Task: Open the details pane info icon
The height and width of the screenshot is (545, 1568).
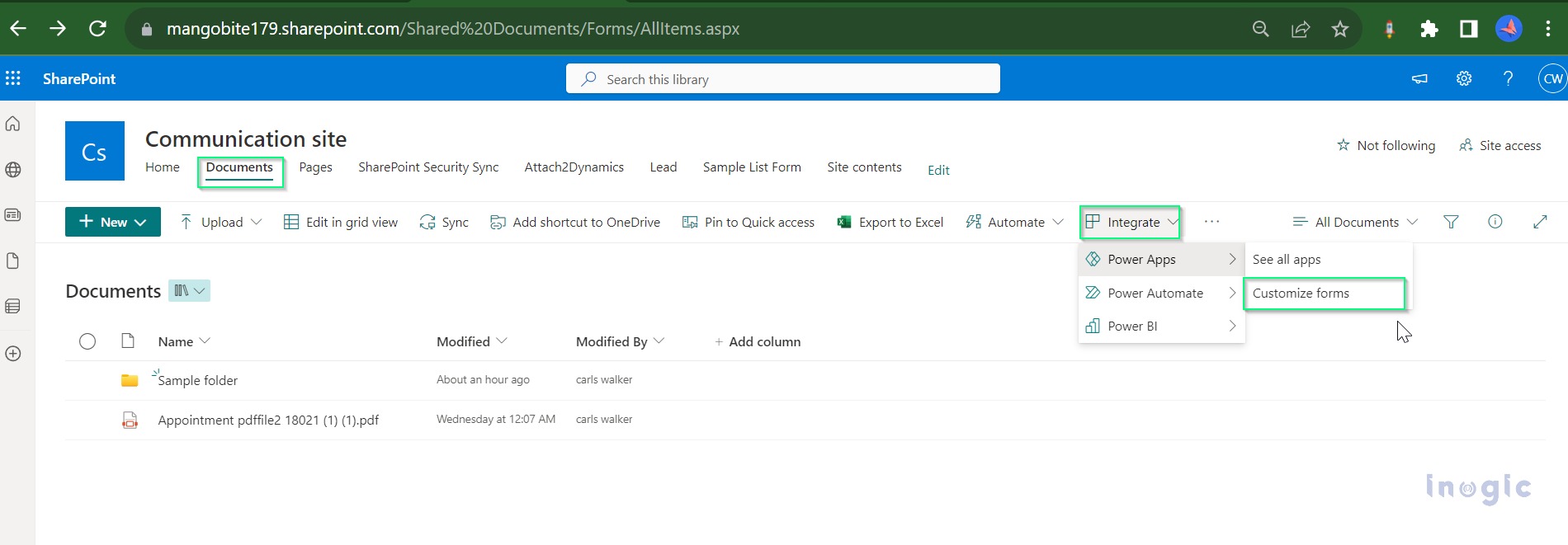Action: (1495, 222)
